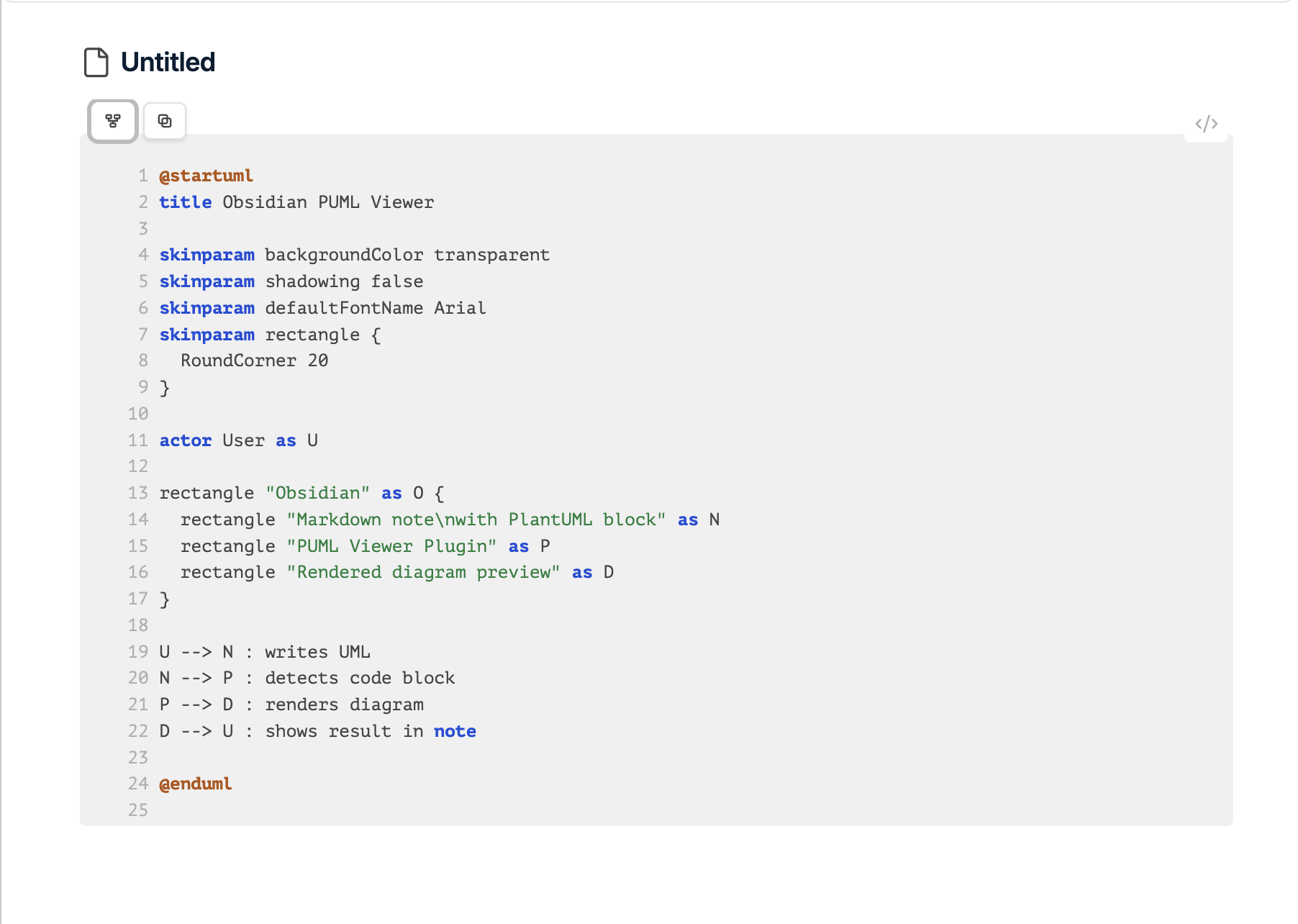Copy the PlantUML code block
The width and height of the screenshot is (1298, 924).
(165, 121)
